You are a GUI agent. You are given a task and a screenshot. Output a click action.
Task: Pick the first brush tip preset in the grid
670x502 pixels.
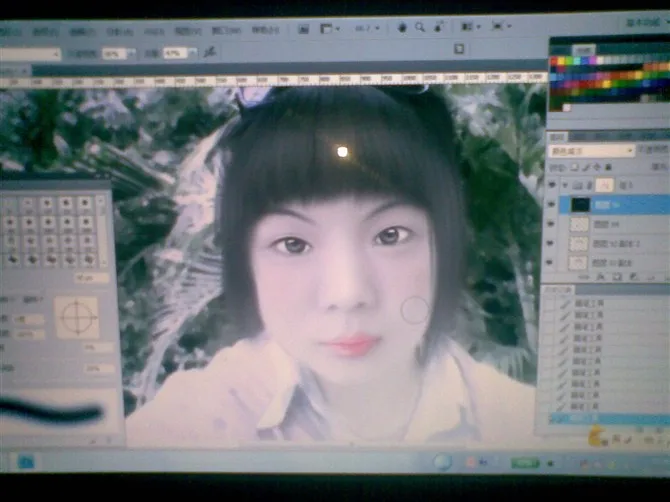pyautogui.click(x=11, y=203)
